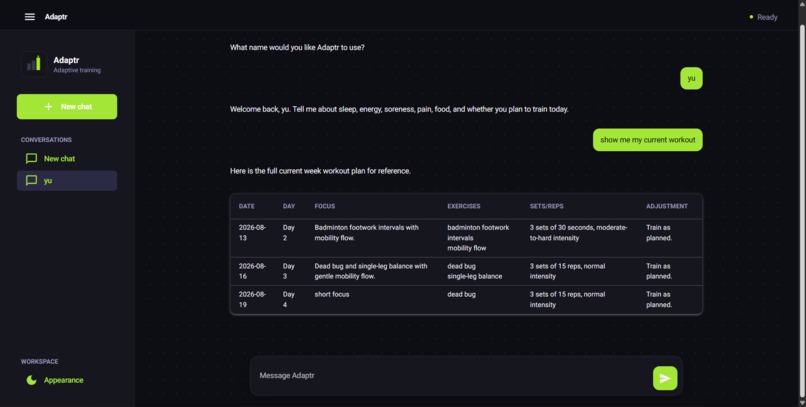Click 'single-leg balance' exercise text
Viewport: 806px width, 407px height.
click(x=474, y=276)
